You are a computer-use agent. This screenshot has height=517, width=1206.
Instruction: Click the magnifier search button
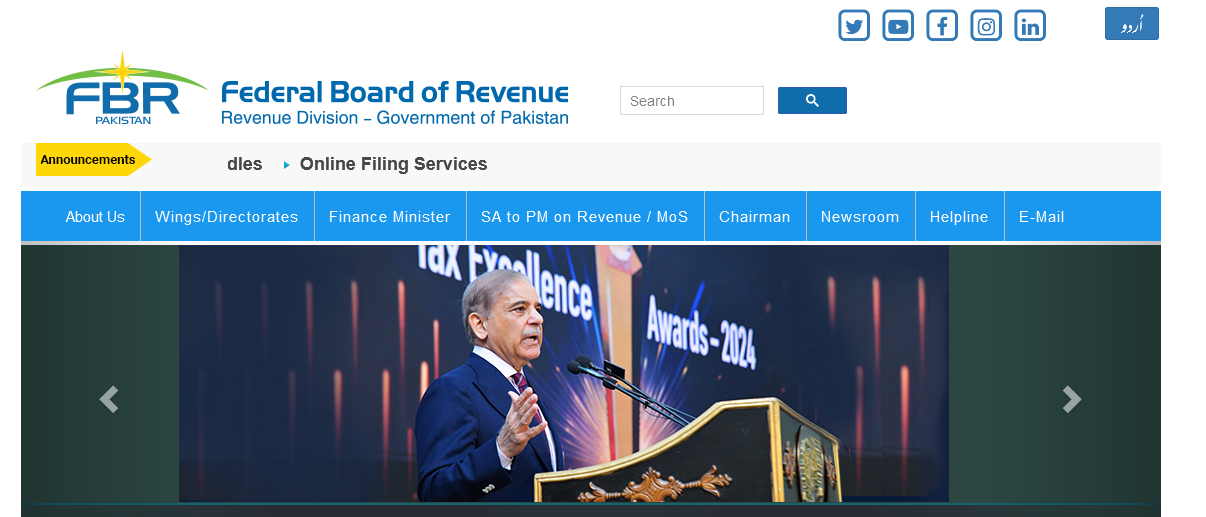[x=812, y=101]
